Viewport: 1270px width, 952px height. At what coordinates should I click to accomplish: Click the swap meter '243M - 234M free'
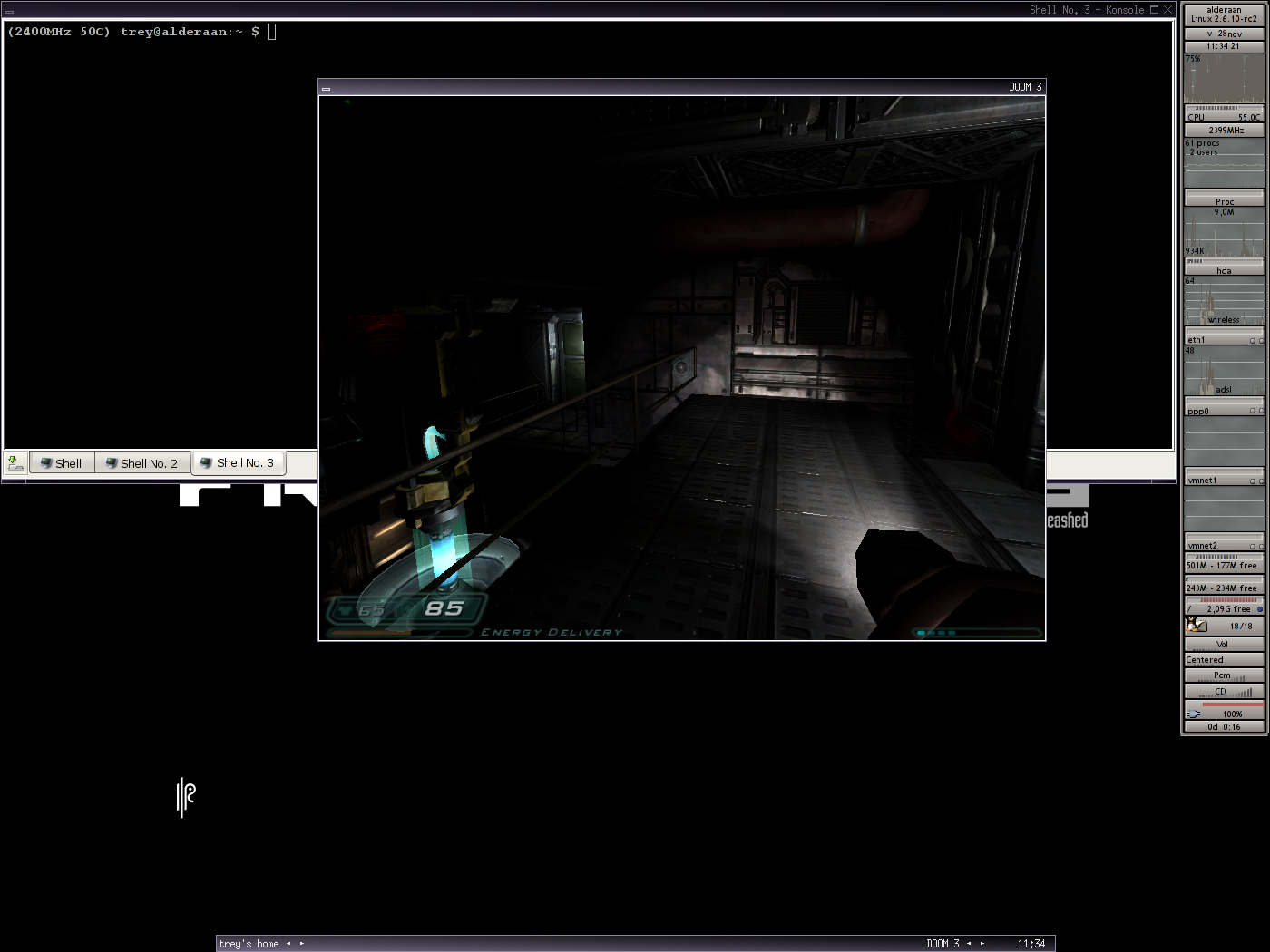pyautogui.click(x=1224, y=586)
